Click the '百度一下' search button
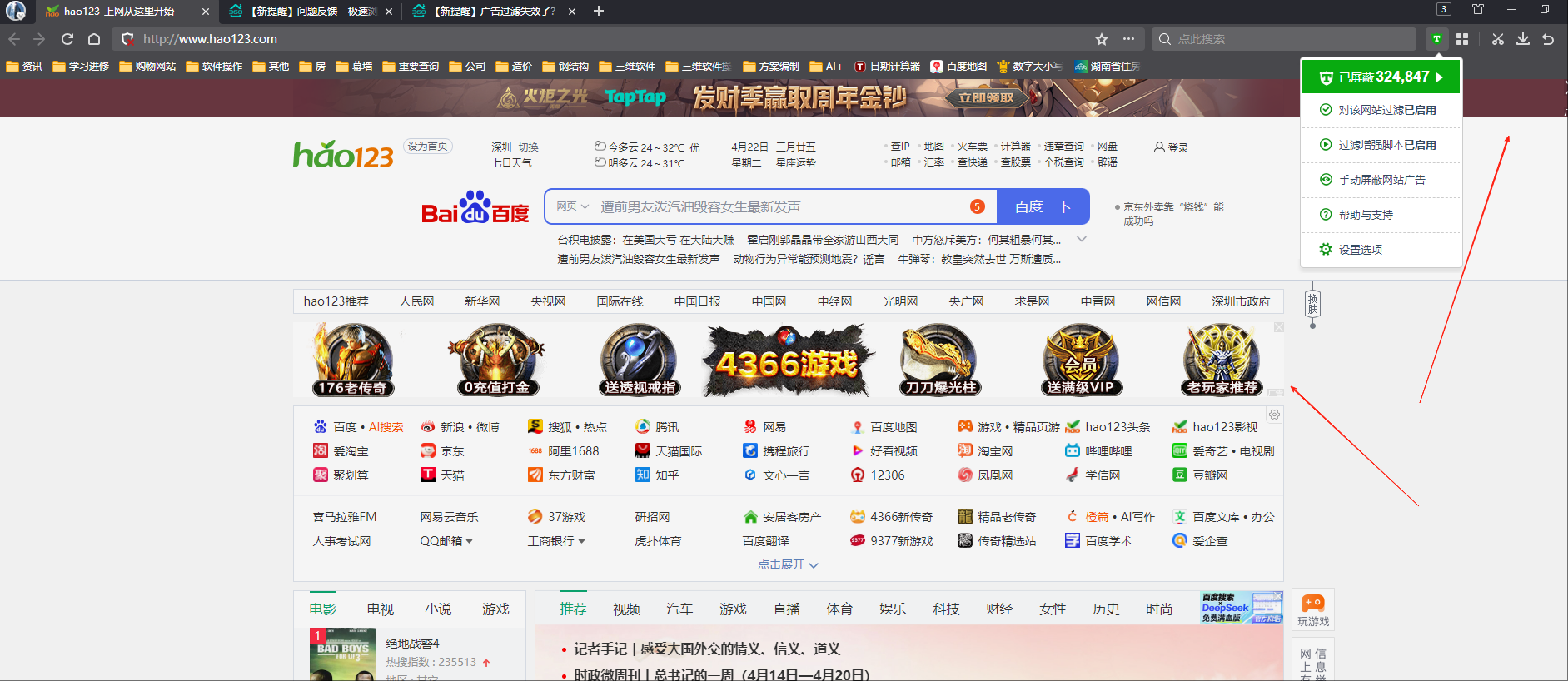 1043,206
